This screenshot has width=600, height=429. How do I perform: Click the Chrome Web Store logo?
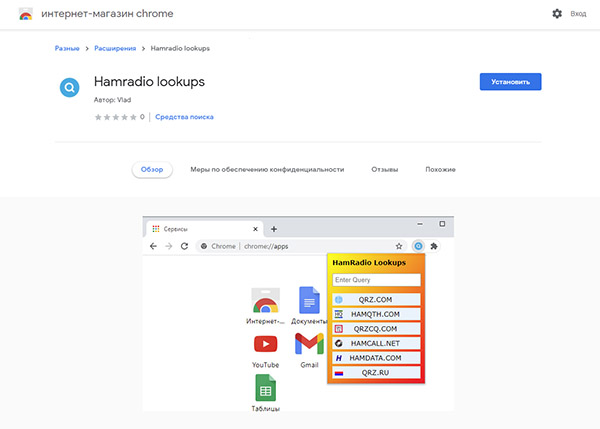[26, 14]
